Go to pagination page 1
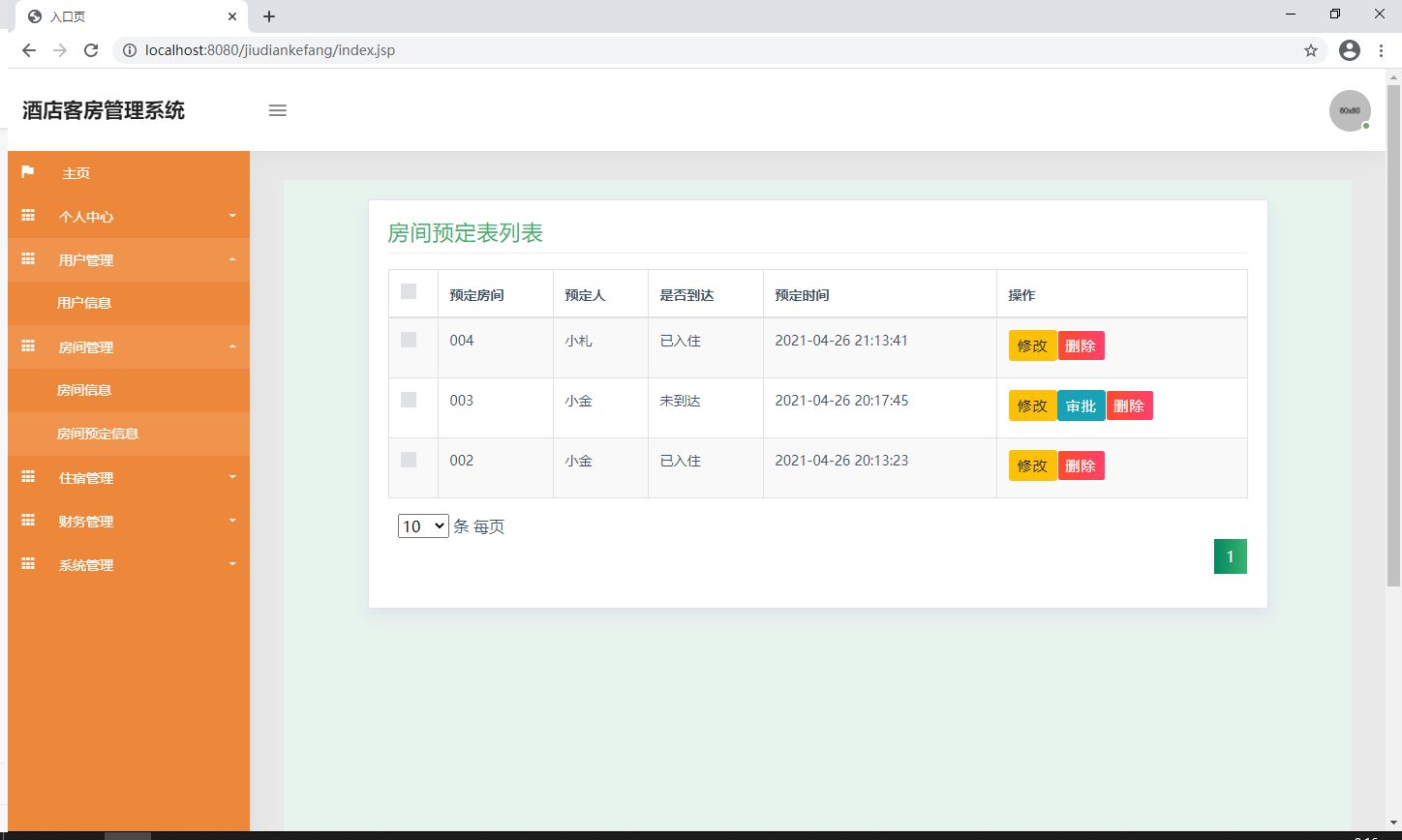 click(1231, 556)
